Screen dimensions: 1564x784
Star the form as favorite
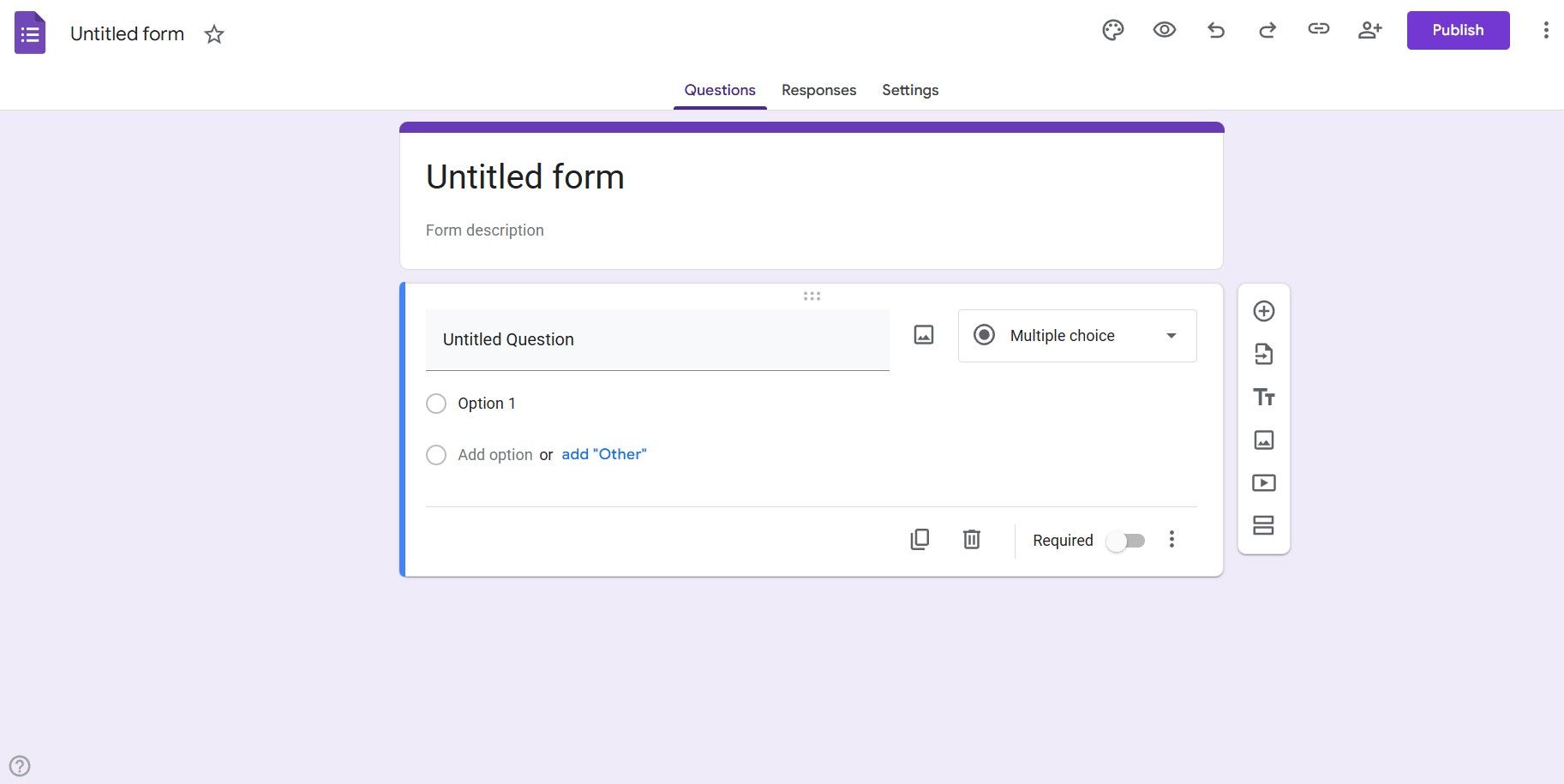point(213,34)
